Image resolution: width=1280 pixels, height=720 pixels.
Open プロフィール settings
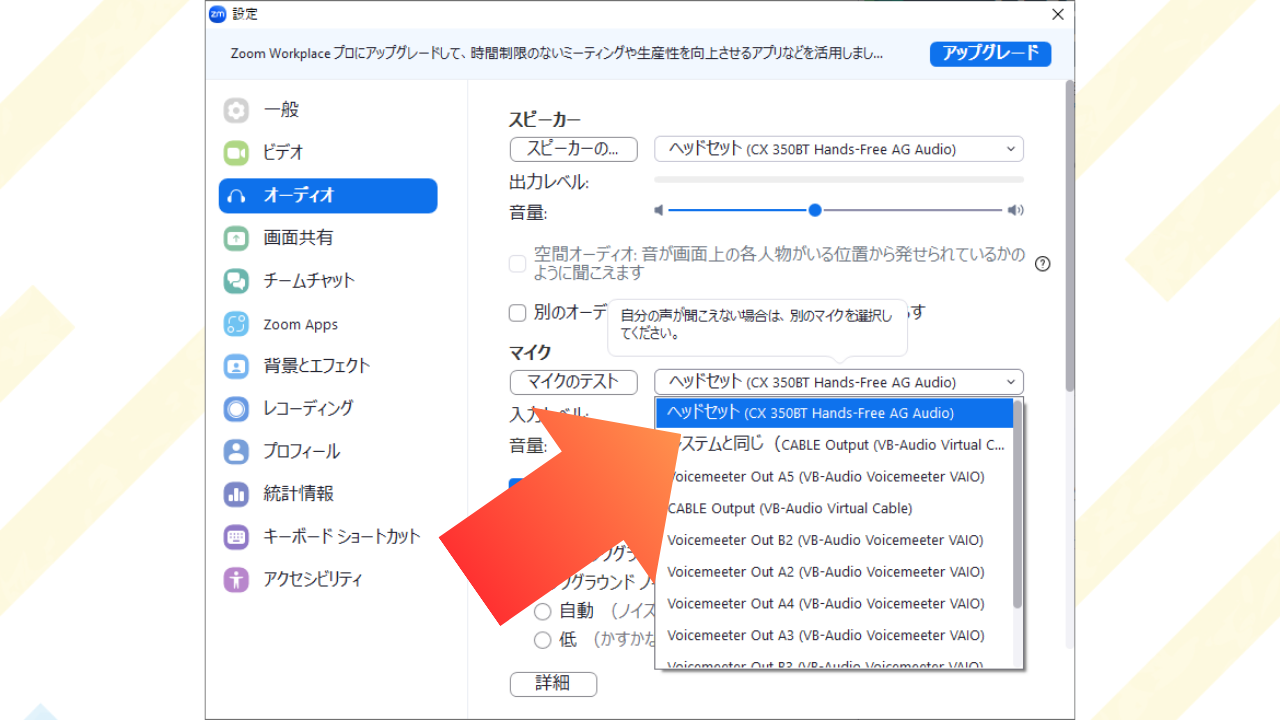328,451
